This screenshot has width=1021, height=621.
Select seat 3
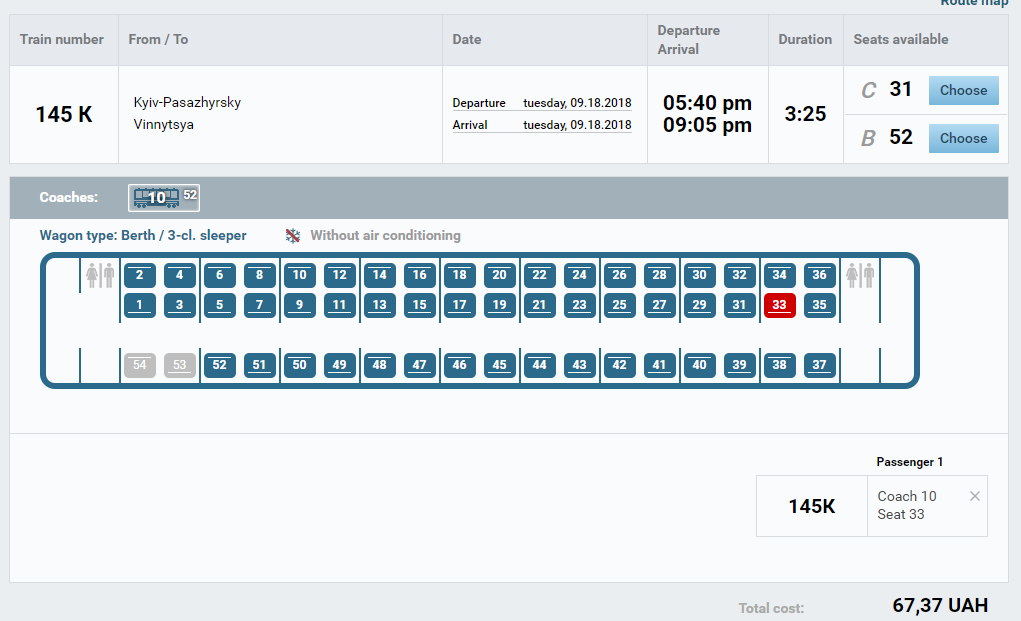180,305
